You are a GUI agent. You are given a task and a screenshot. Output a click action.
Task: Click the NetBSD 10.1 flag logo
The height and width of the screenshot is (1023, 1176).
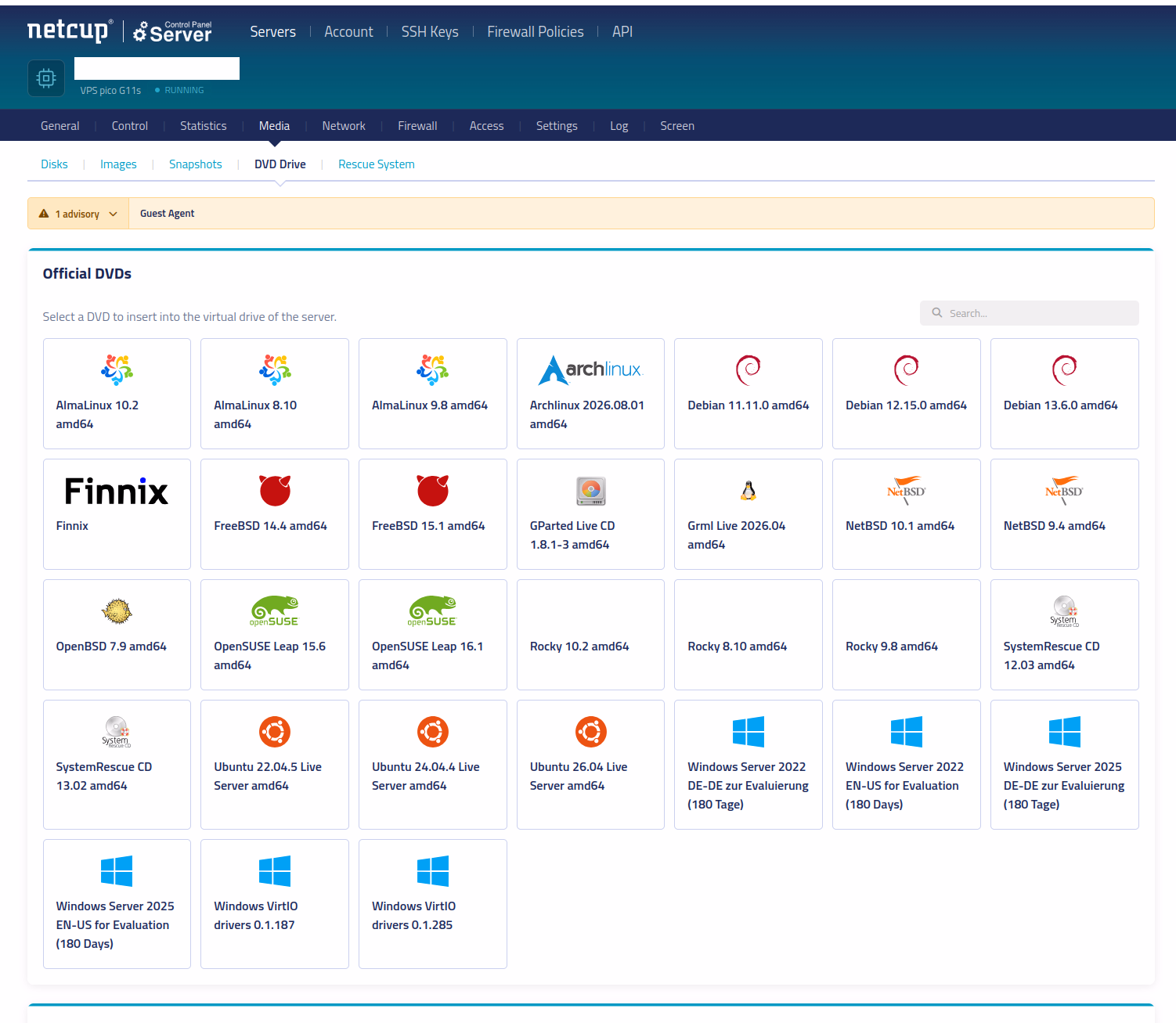click(907, 491)
